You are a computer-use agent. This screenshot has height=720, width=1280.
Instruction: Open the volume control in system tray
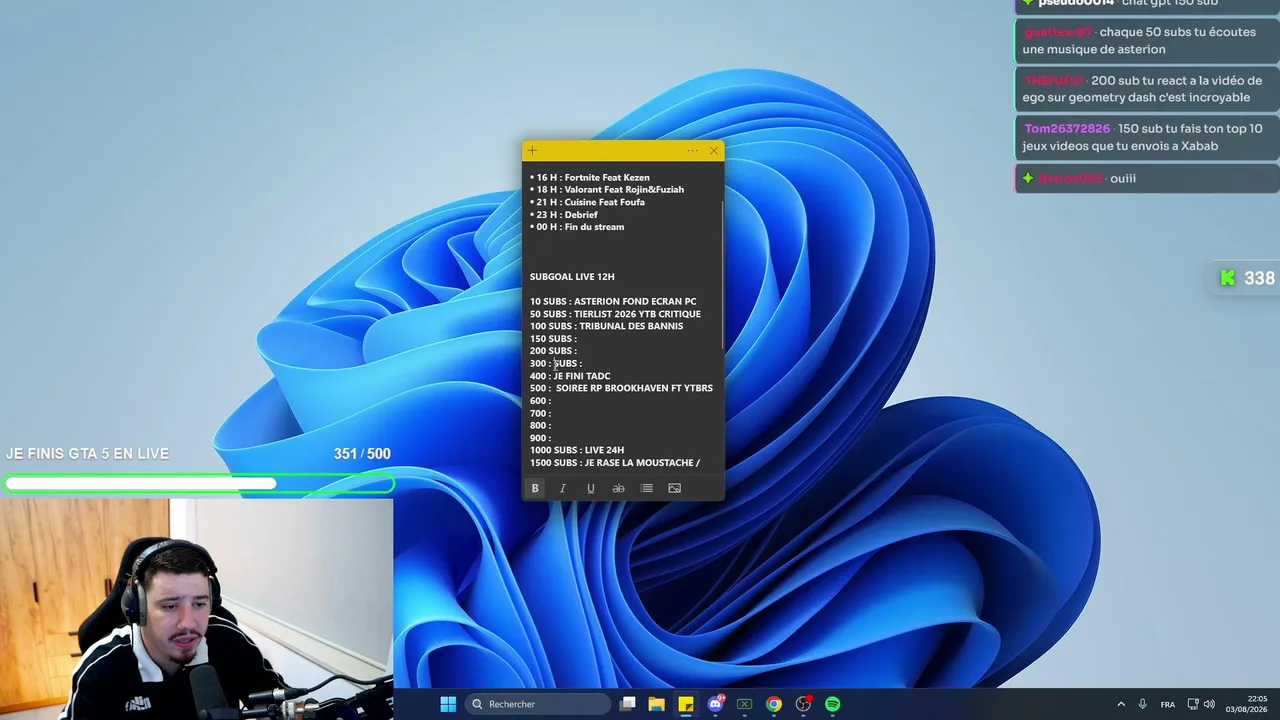point(1209,704)
